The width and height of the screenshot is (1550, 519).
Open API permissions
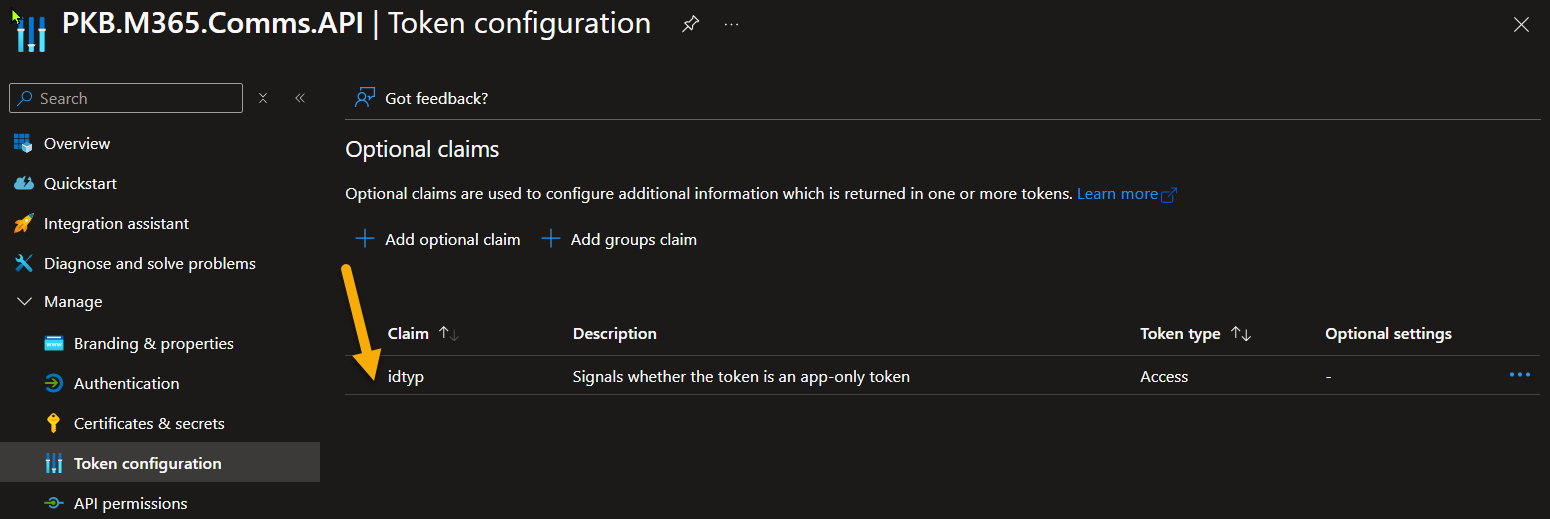[130, 503]
